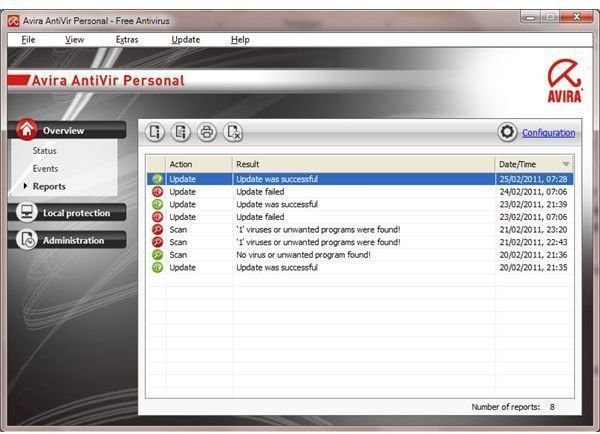Click the delete report toolbar icon

click(x=233, y=132)
